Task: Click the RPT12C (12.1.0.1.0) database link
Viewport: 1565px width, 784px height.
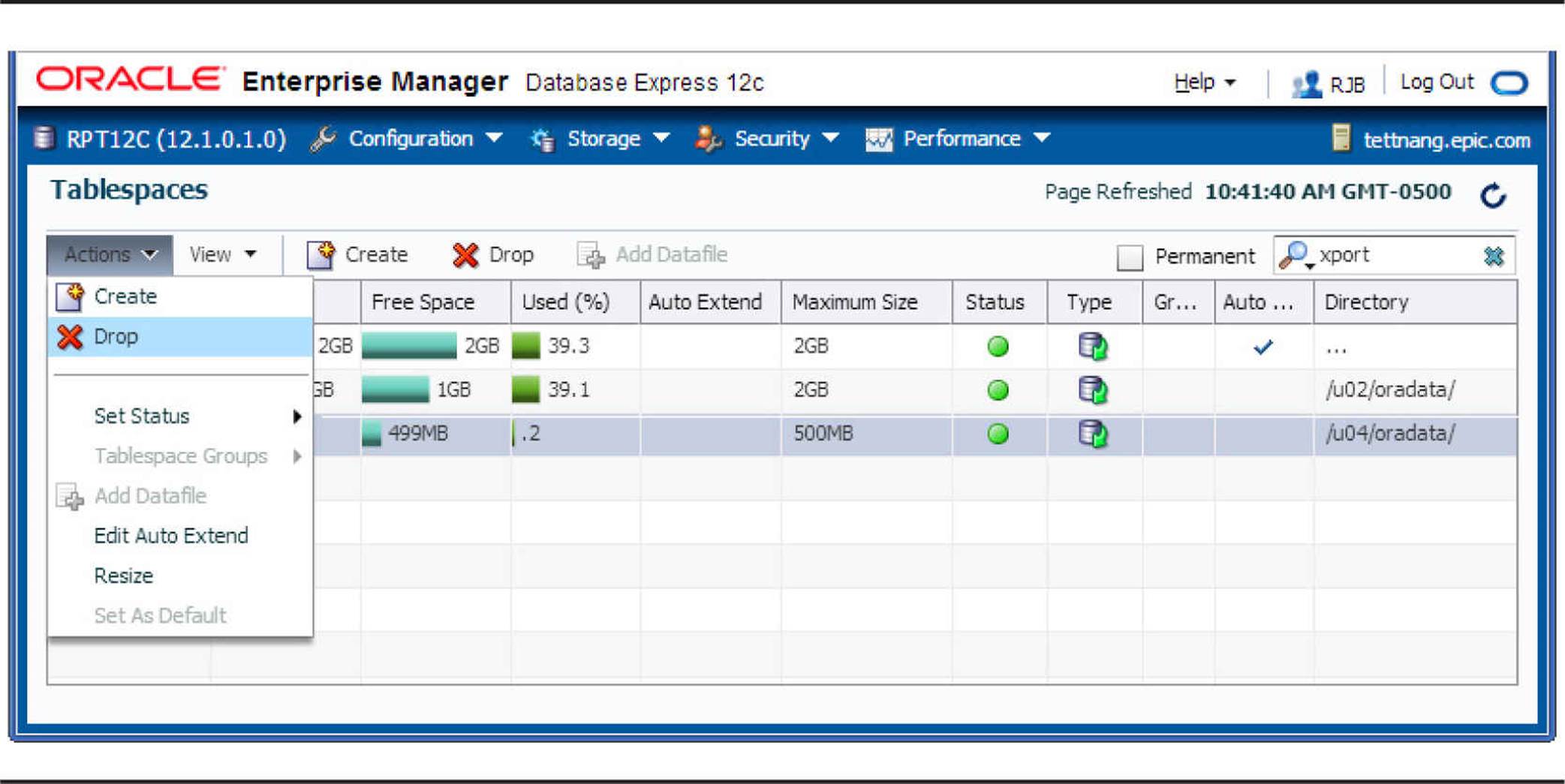Action: [176, 139]
